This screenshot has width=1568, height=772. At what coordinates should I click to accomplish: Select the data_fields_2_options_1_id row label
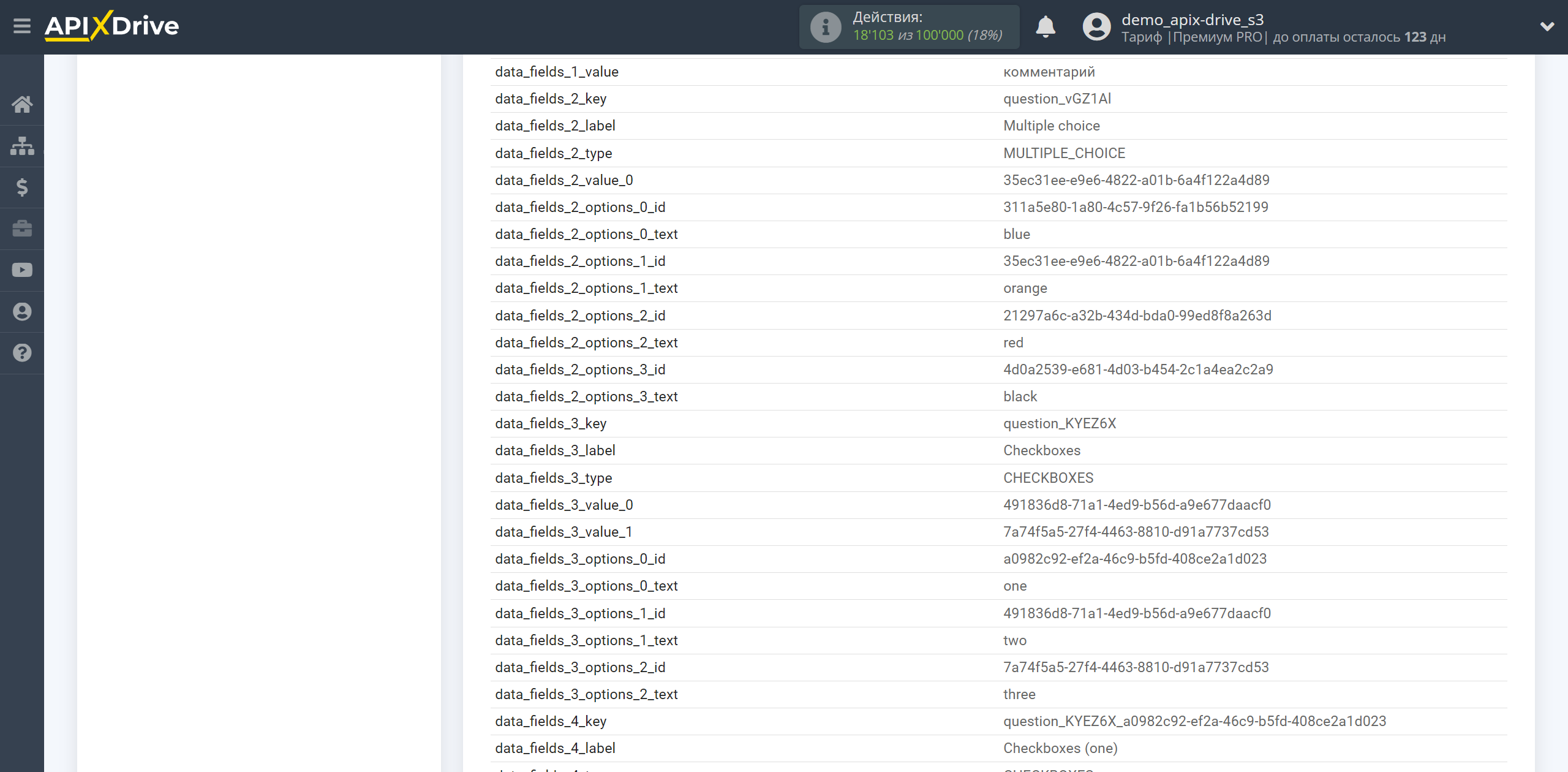point(580,261)
